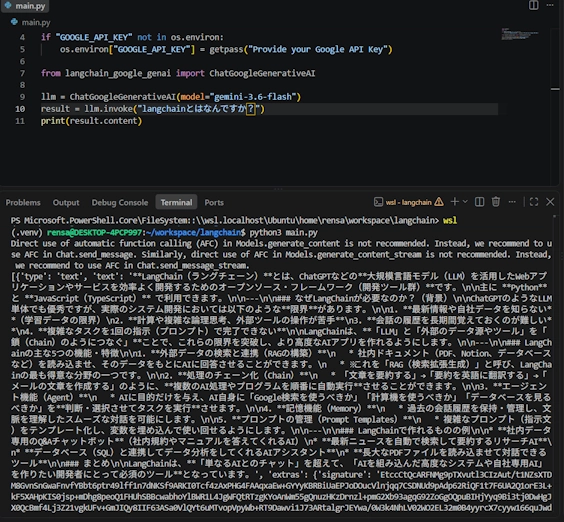Select the Ports tab

[x=214, y=203]
